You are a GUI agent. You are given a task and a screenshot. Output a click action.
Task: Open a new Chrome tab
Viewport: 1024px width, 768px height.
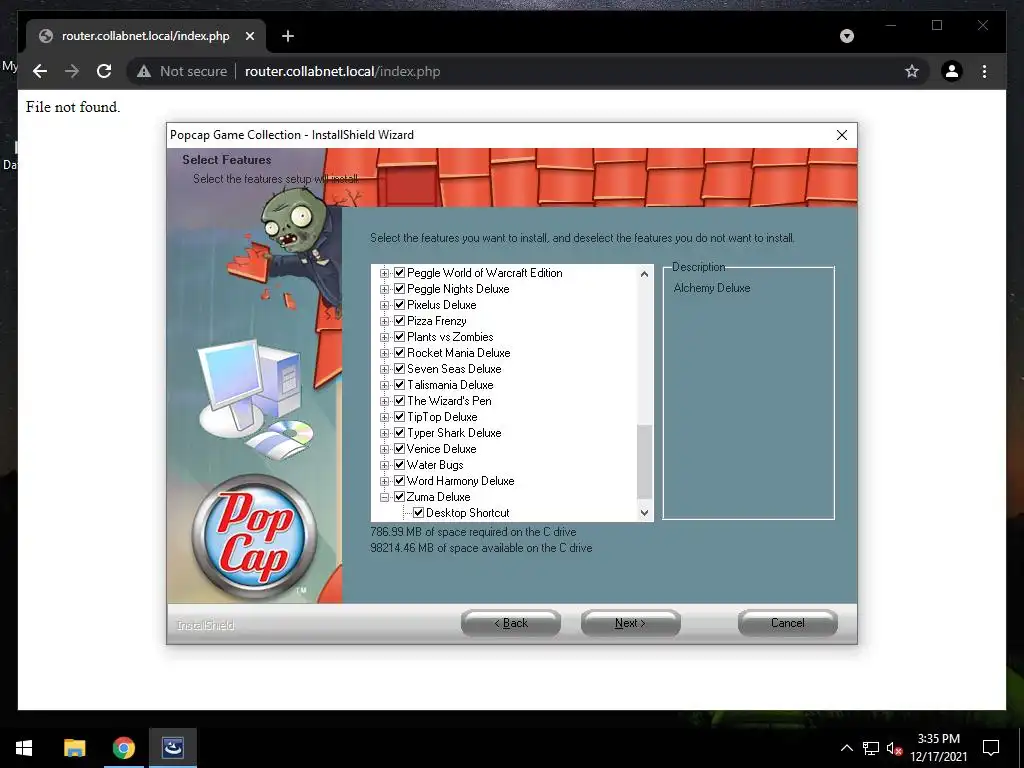(x=288, y=36)
